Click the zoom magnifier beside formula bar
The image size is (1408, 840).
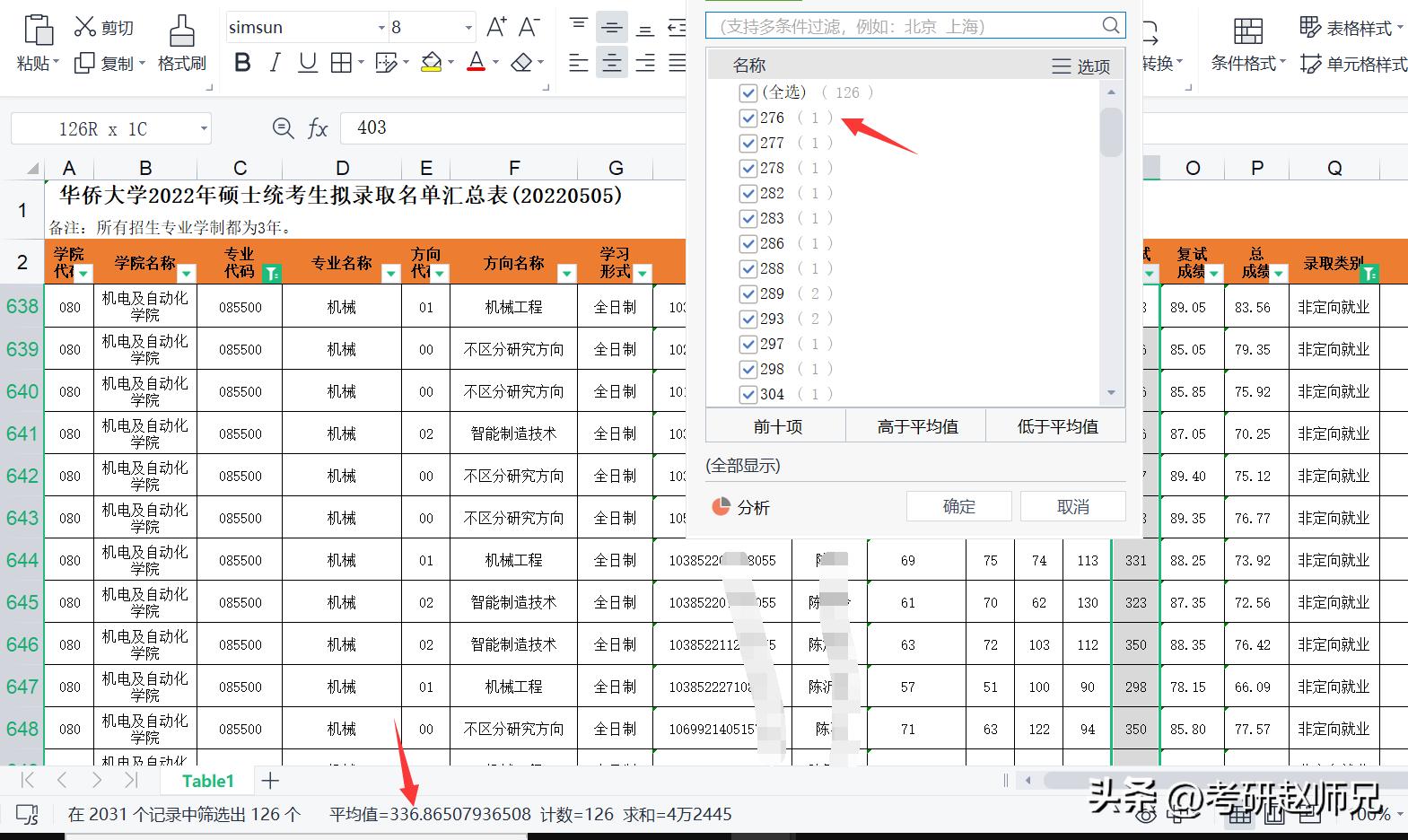pos(284,128)
